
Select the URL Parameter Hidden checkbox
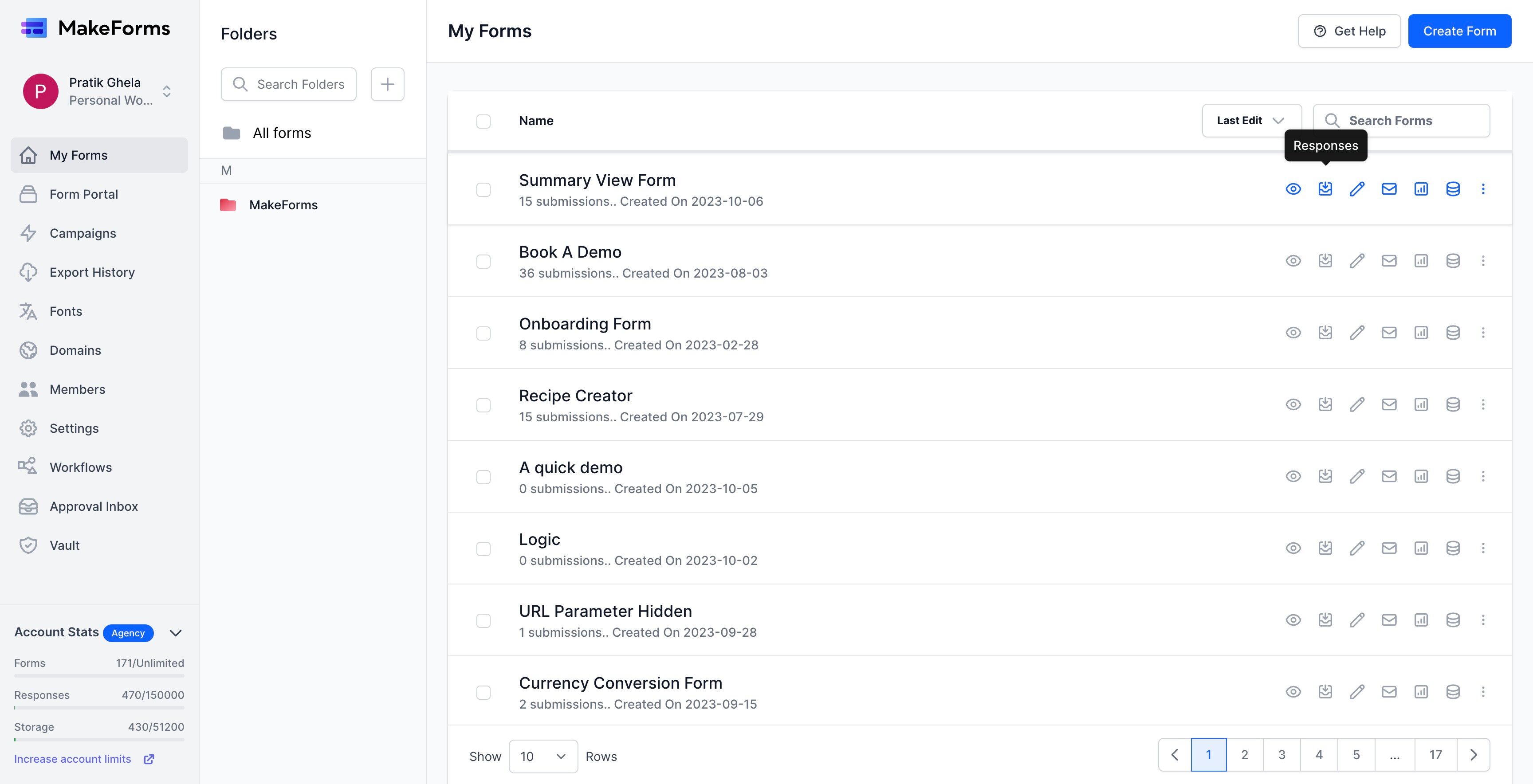[483, 621]
